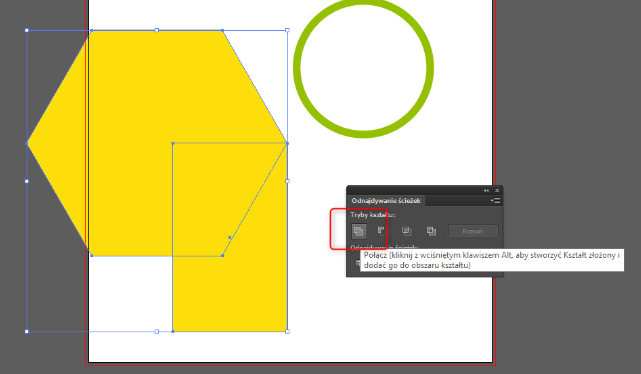
Task: Close the Odnajdywanie ścieżek panel
Action: [497, 190]
